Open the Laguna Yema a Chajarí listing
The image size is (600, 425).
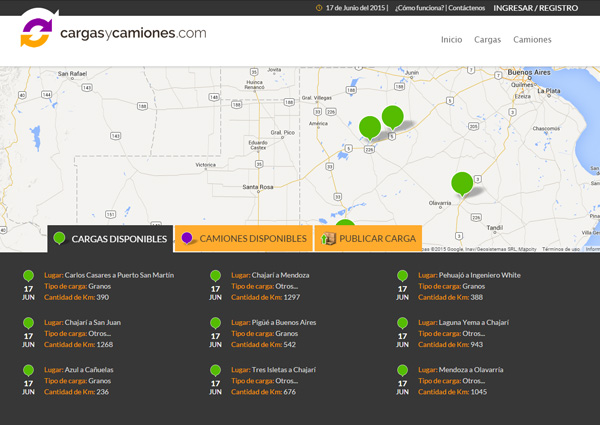coord(474,322)
